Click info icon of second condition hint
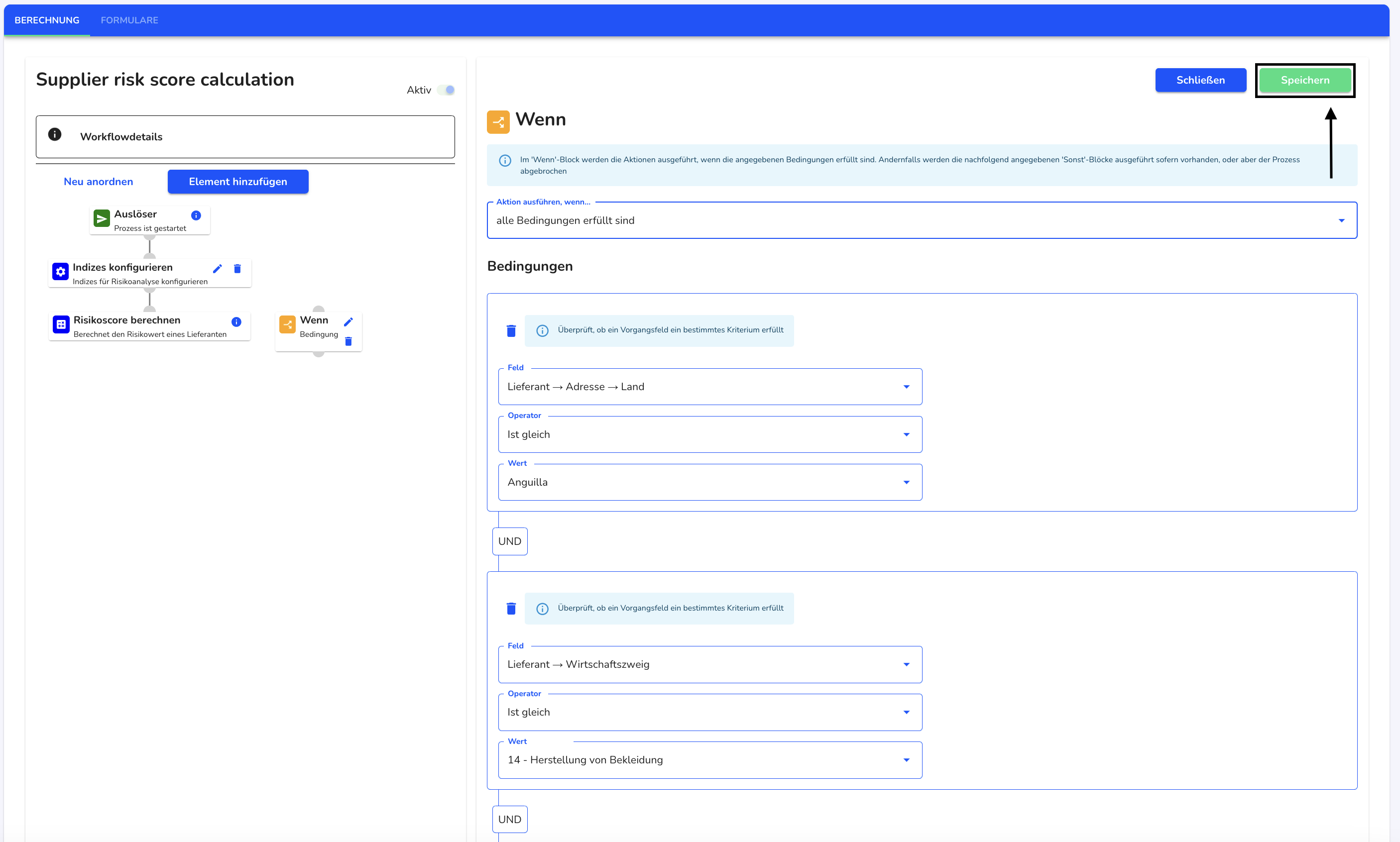The height and width of the screenshot is (842, 1400). pos(542,609)
